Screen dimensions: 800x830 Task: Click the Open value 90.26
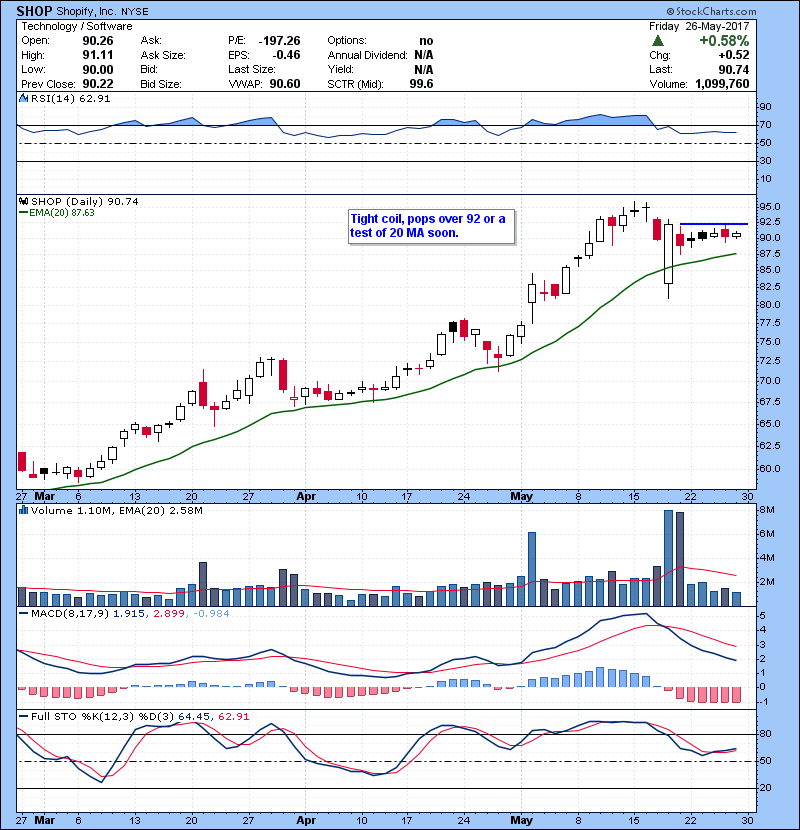[98, 41]
